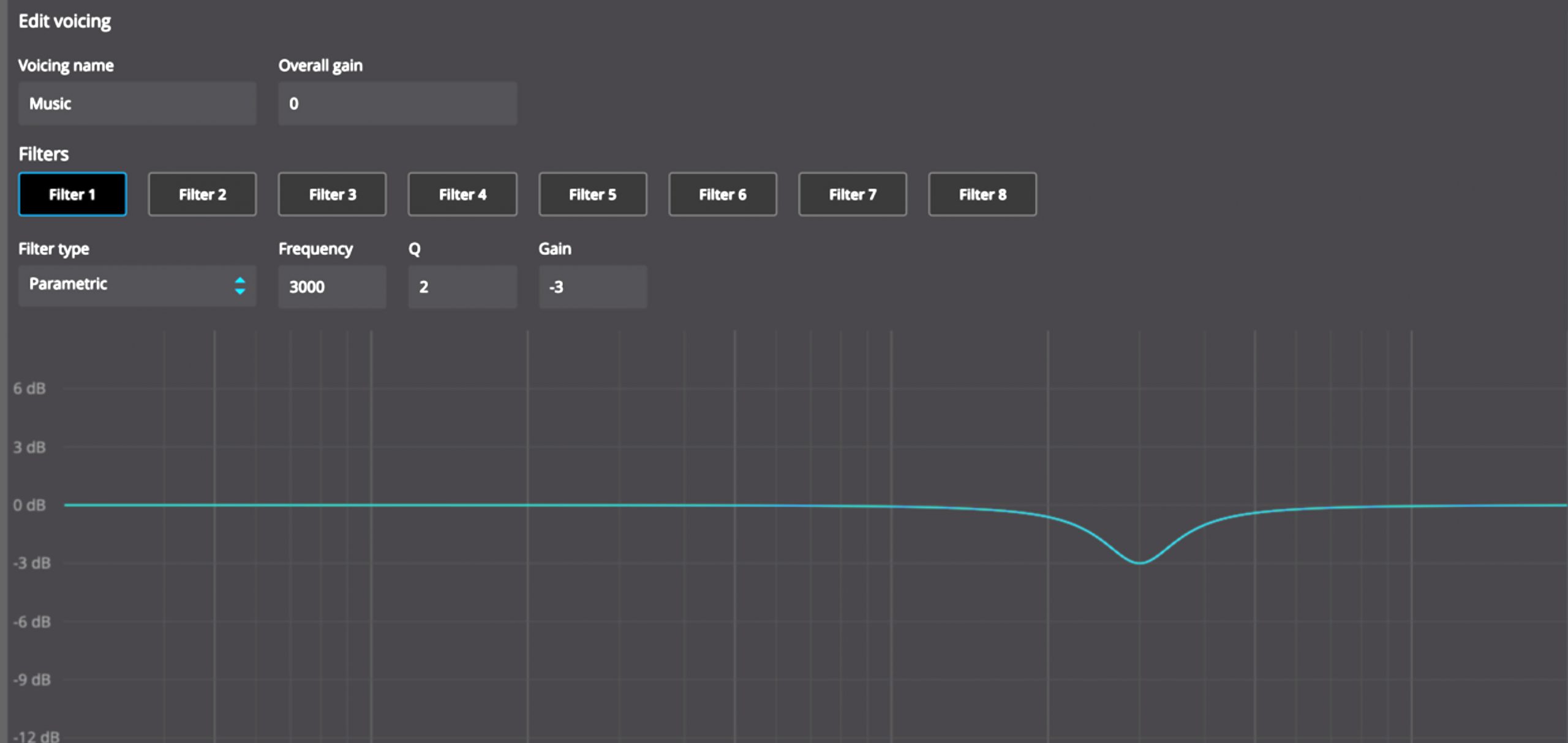Image resolution: width=1568 pixels, height=743 pixels.
Task: Focus the Voicing name field containing Music
Action: tap(137, 104)
